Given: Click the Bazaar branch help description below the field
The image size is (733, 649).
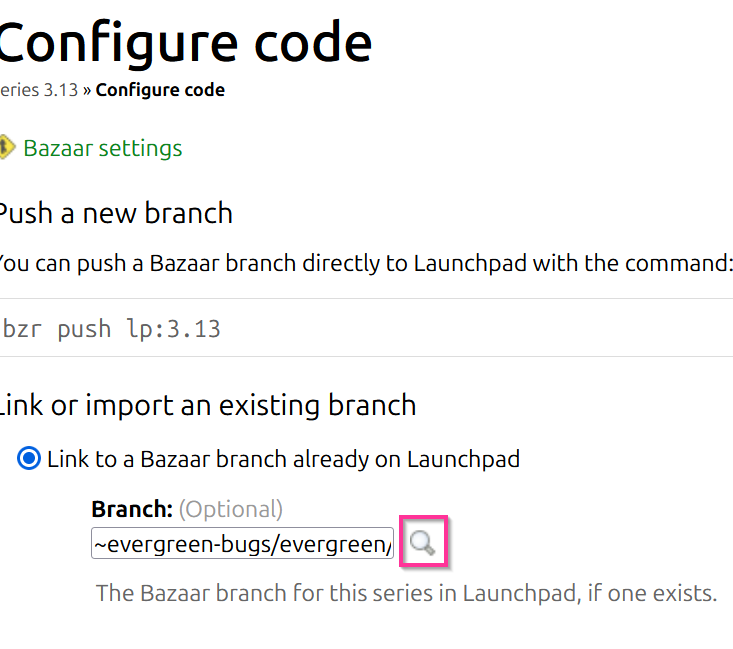Looking at the screenshot, I should pyautogui.click(x=406, y=593).
